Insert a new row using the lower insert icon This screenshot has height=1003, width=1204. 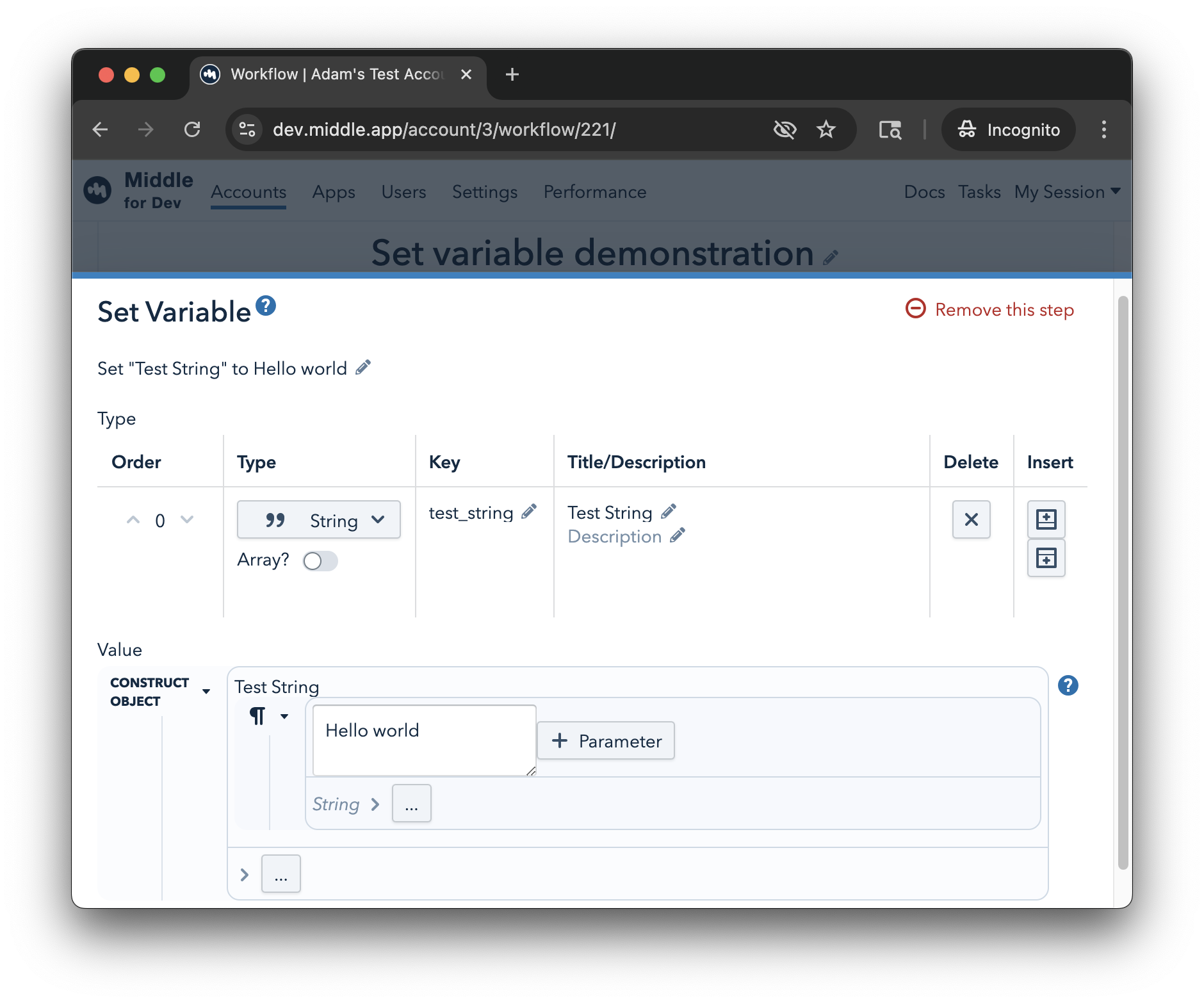click(1046, 557)
